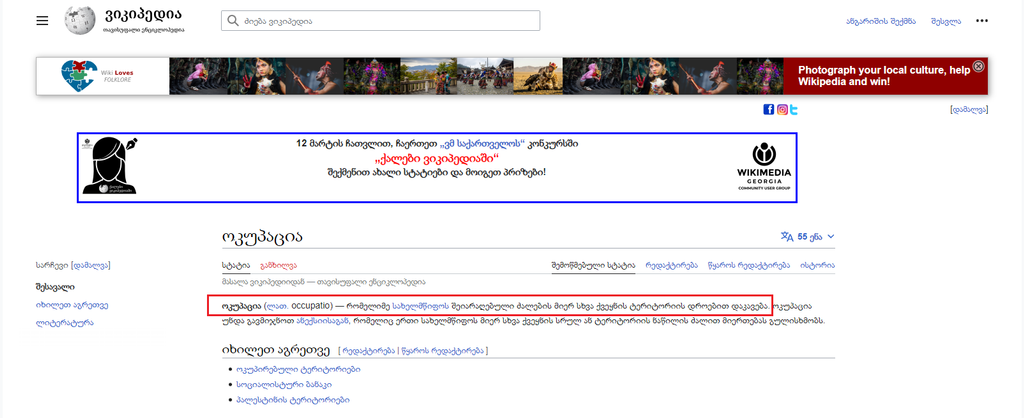Open the hamburger main menu
The height and width of the screenshot is (418, 1024).
[42, 21]
